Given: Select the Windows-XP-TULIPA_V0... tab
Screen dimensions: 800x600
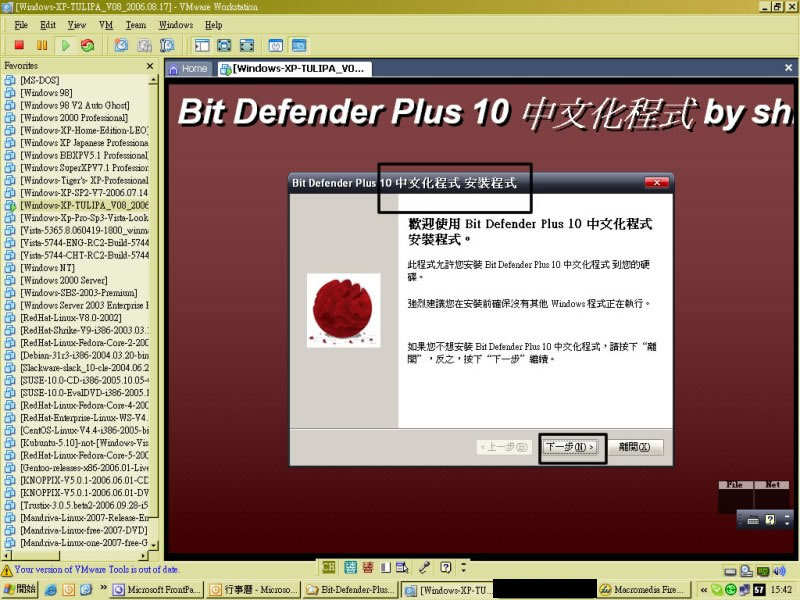Looking at the screenshot, I should tap(293, 68).
